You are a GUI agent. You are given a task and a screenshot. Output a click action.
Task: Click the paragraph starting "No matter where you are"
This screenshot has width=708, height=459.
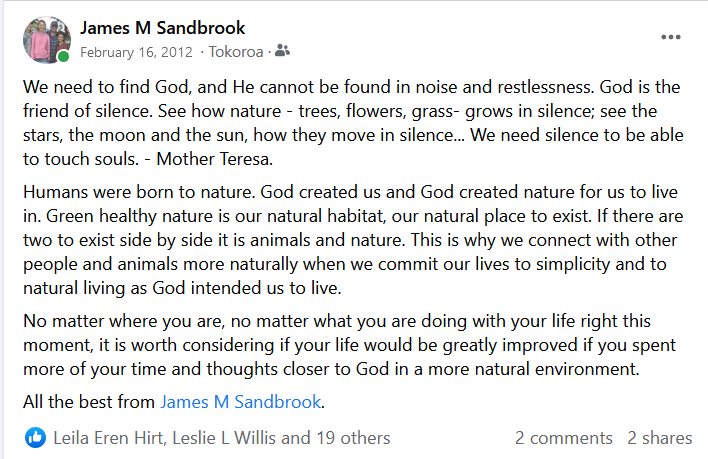click(350, 344)
